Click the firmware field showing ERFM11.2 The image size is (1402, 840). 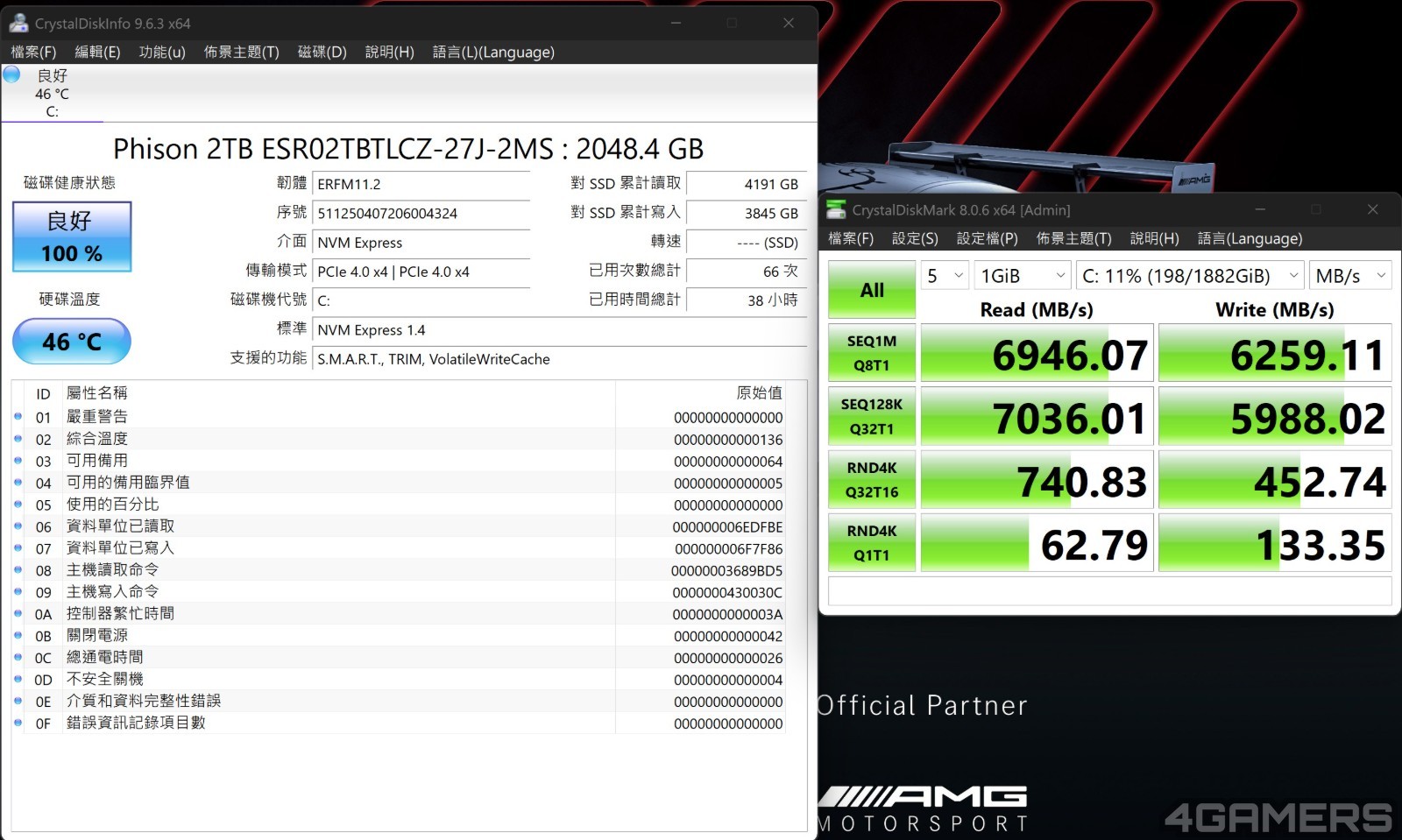click(421, 184)
